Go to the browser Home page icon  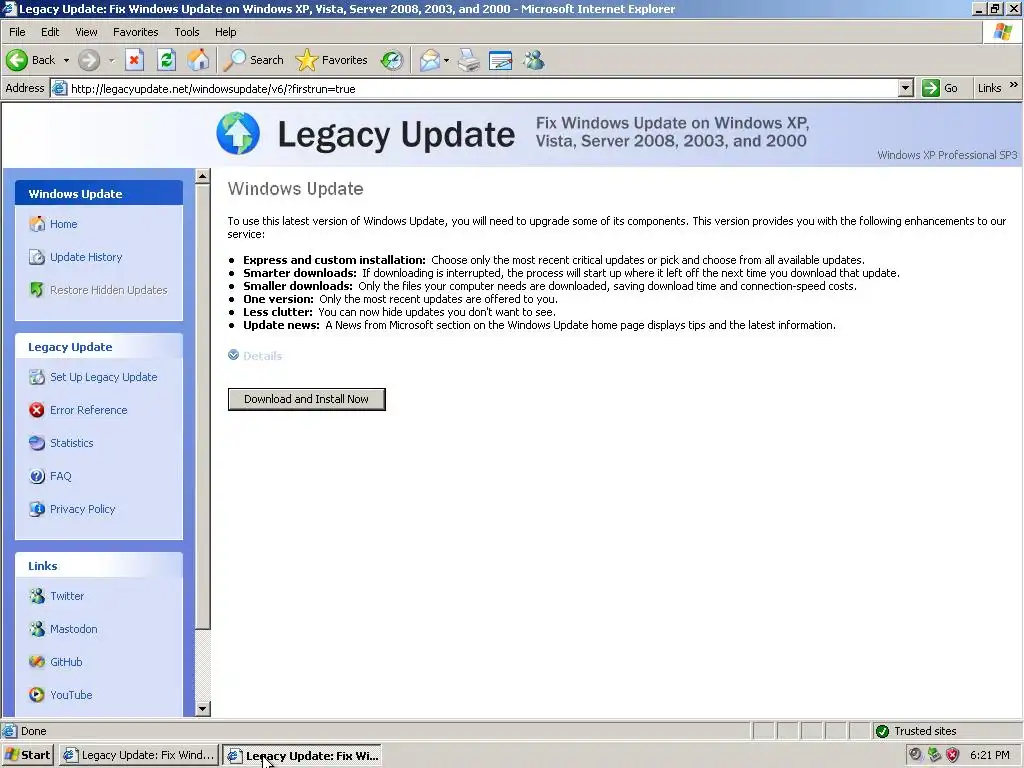click(x=199, y=60)
